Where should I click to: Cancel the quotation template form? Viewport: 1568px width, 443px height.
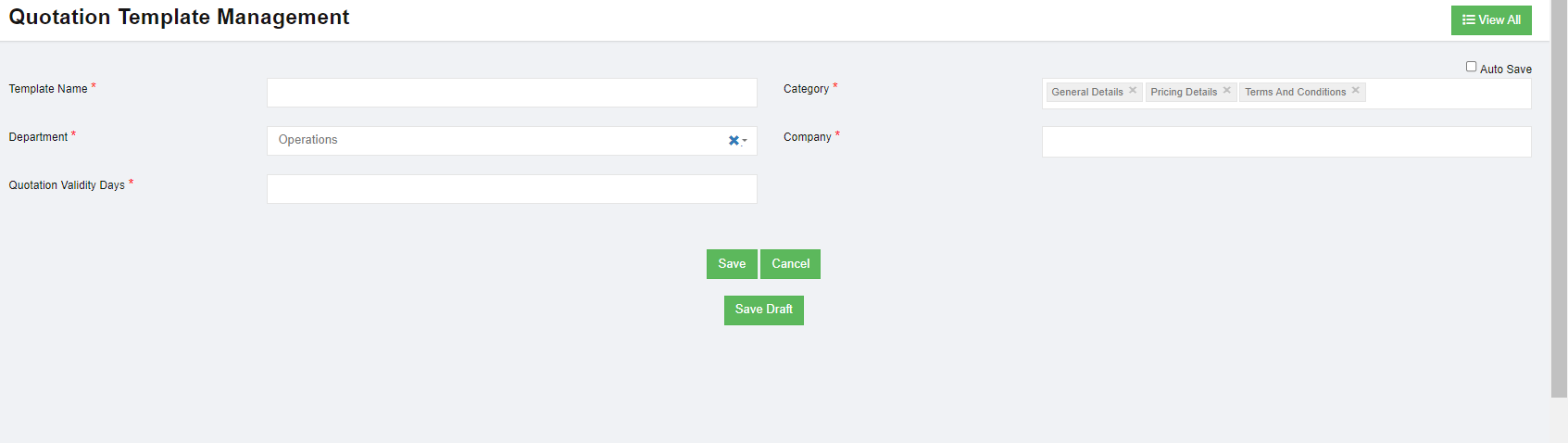tap(790, 264)
